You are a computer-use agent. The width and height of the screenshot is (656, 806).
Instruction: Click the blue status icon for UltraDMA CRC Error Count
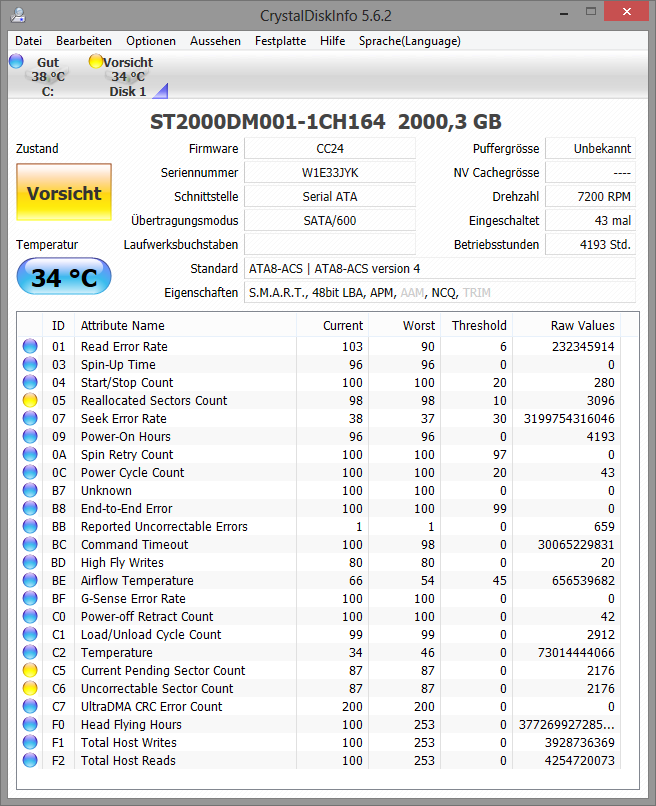tap(30, 706)
